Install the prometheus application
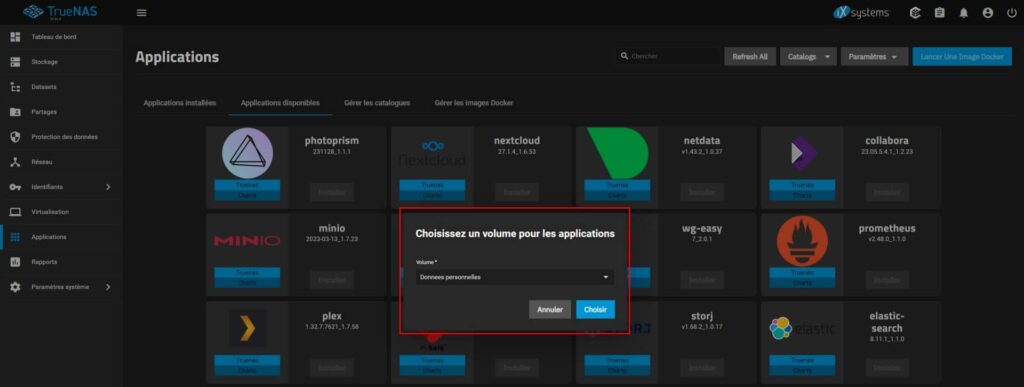Screen dimensions: 1024x387 [x=887, y=279]
